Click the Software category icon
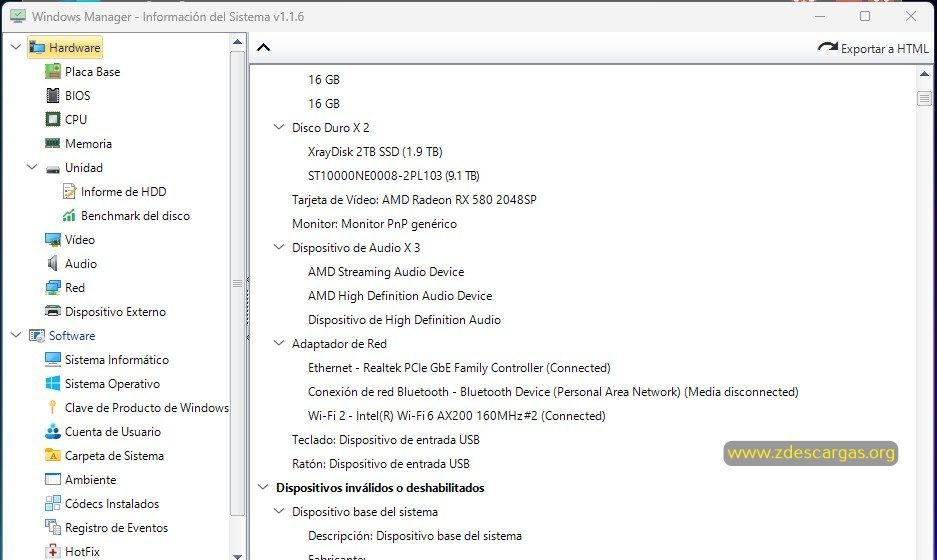This screenshot has height=560, width=937. 37,336
